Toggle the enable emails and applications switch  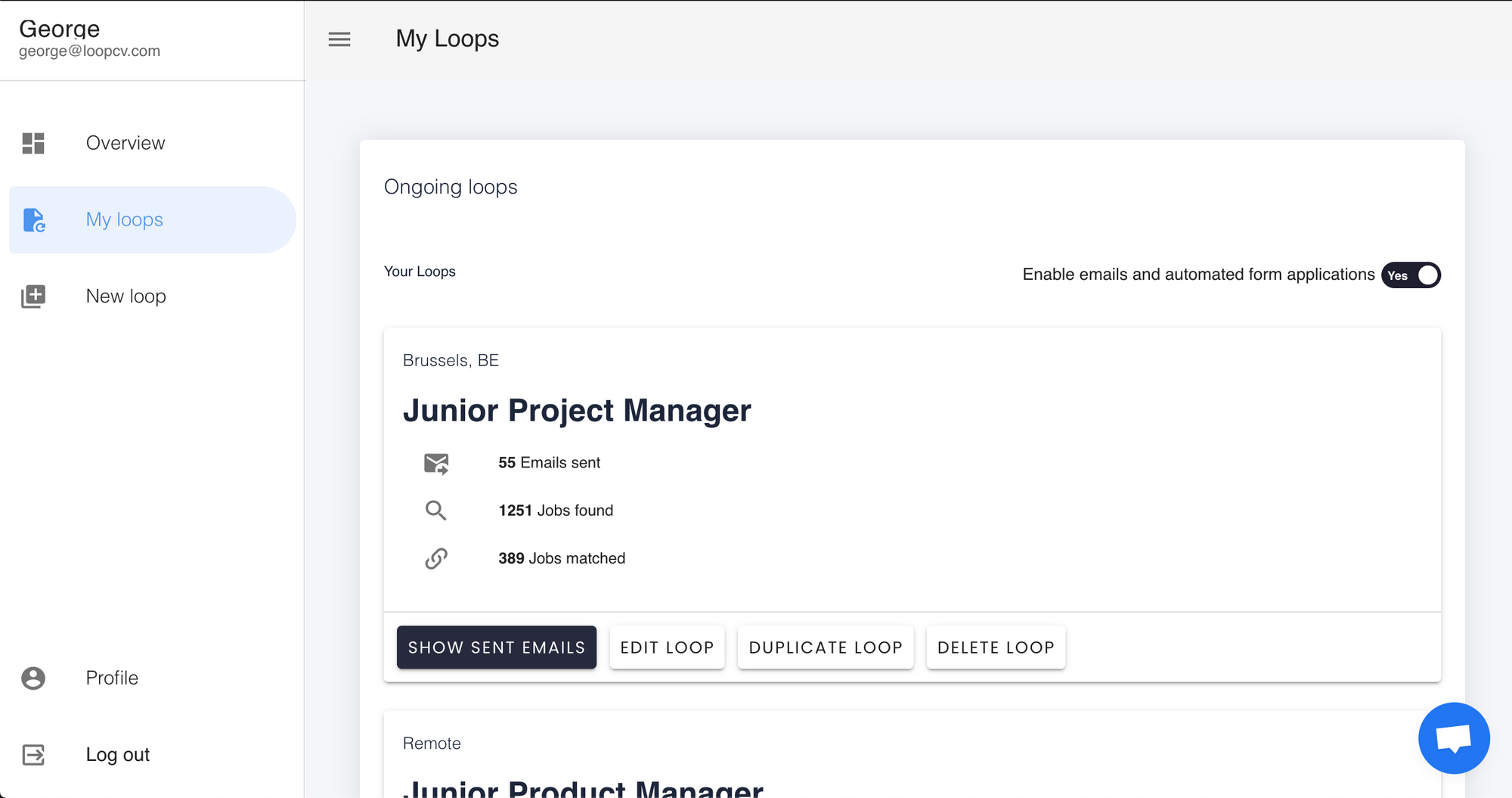(1411, 275)
